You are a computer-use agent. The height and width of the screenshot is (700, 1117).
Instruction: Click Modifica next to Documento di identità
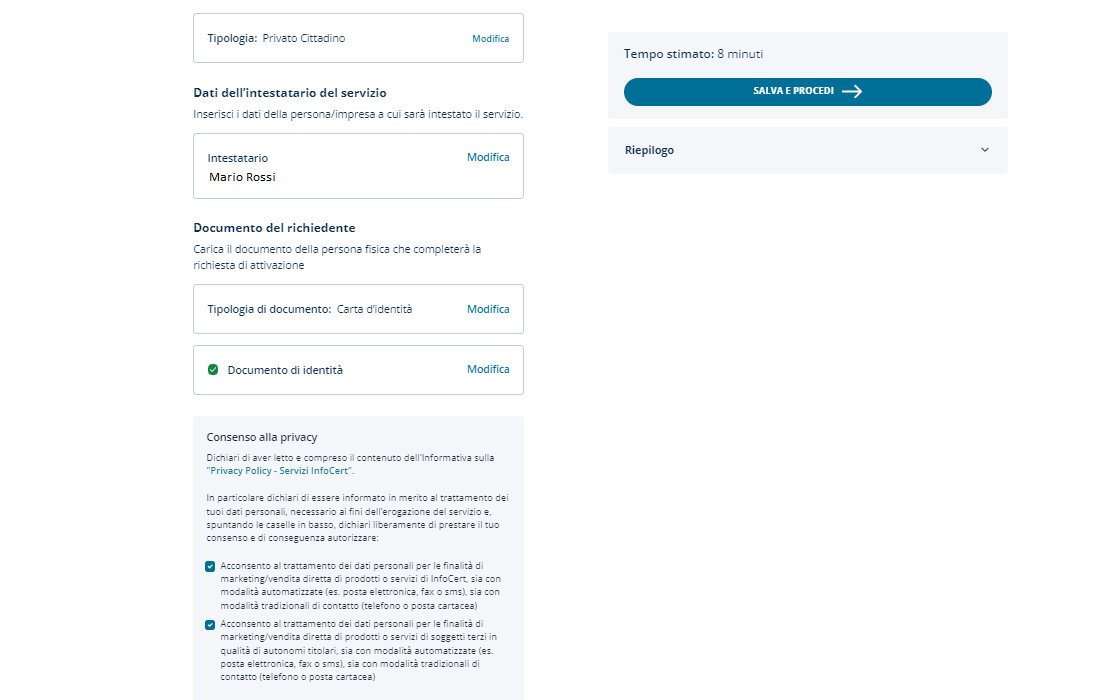(488, 369)
